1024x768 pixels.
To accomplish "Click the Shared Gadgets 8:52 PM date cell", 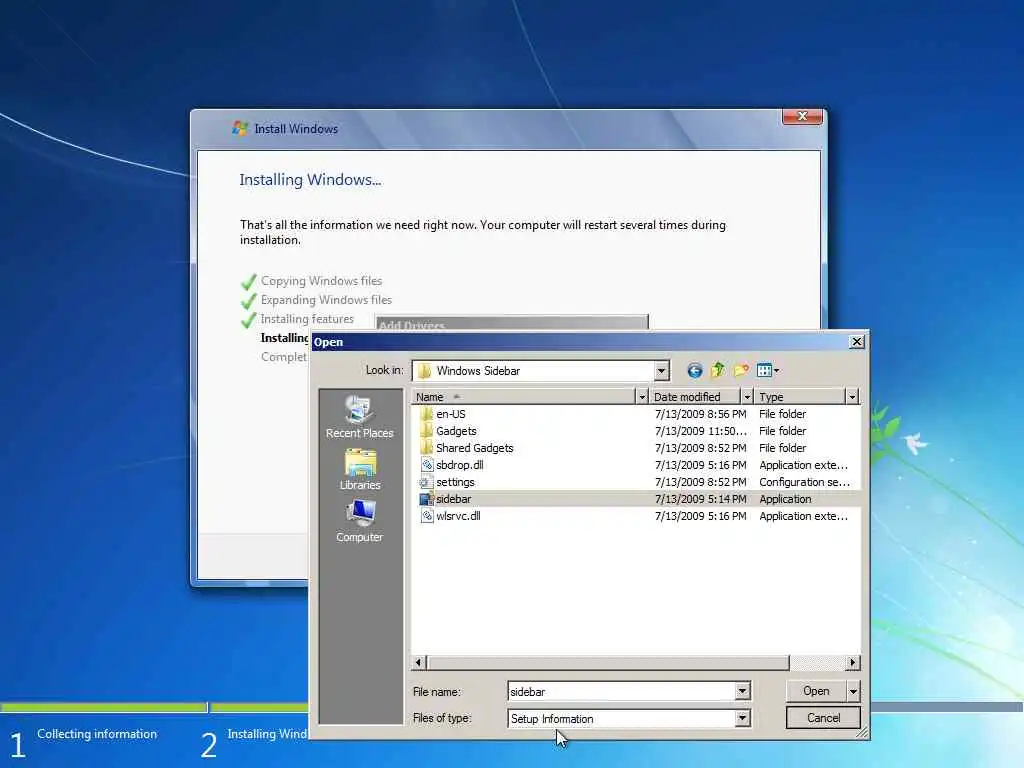I will (x=700, y=448).
